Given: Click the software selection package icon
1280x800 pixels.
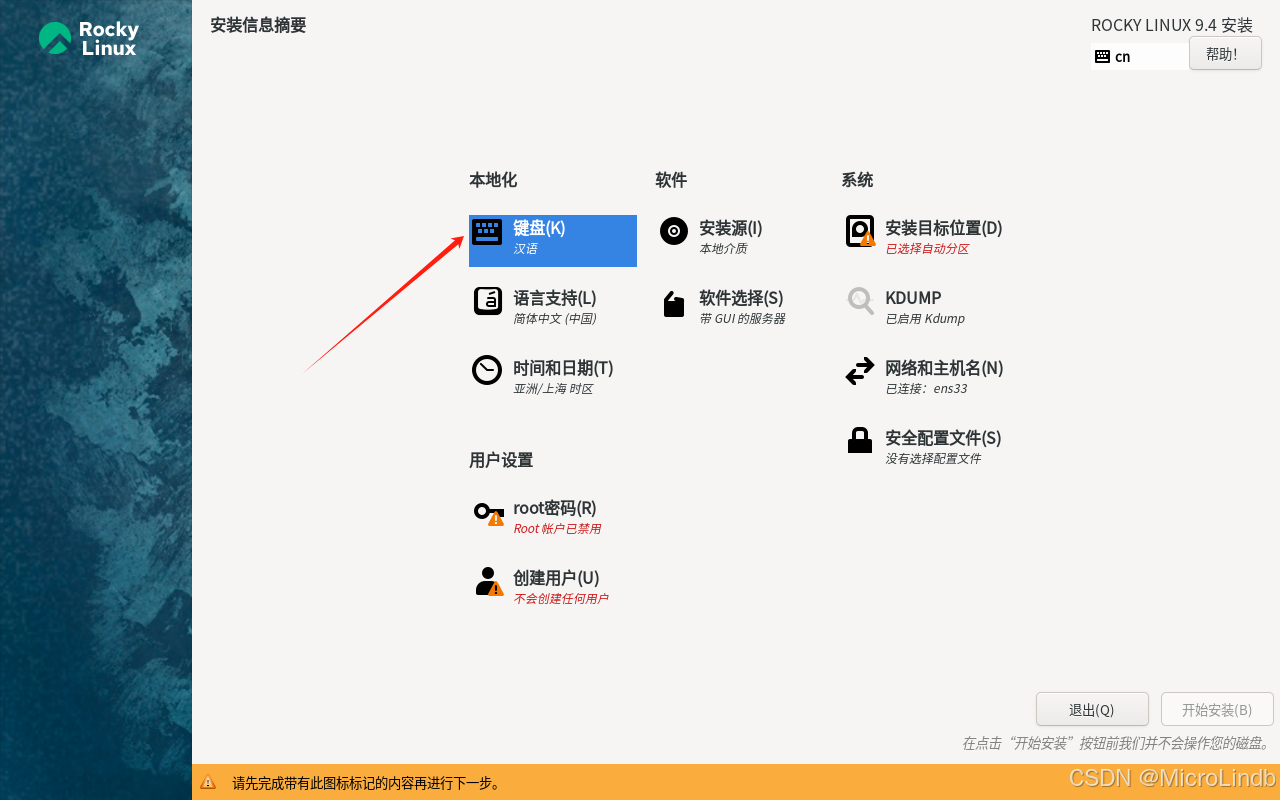Looking at the screenshot, I should [674, 304].
